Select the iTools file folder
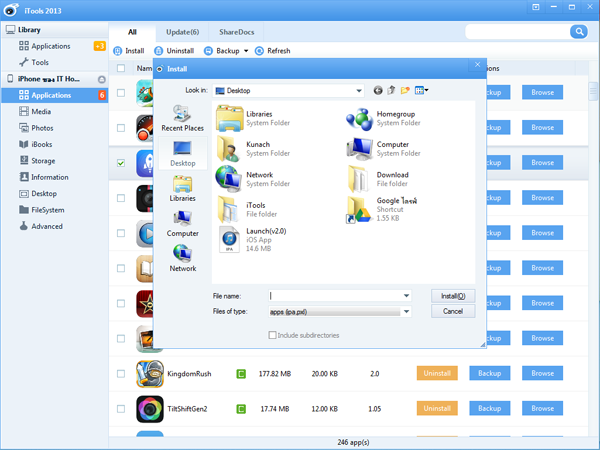This screenshot has width=600, height=450. (x=247, y=209)
